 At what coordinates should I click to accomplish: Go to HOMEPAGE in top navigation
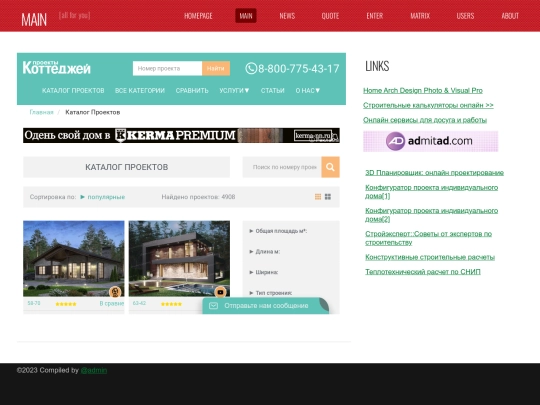(x=198, y=16)
